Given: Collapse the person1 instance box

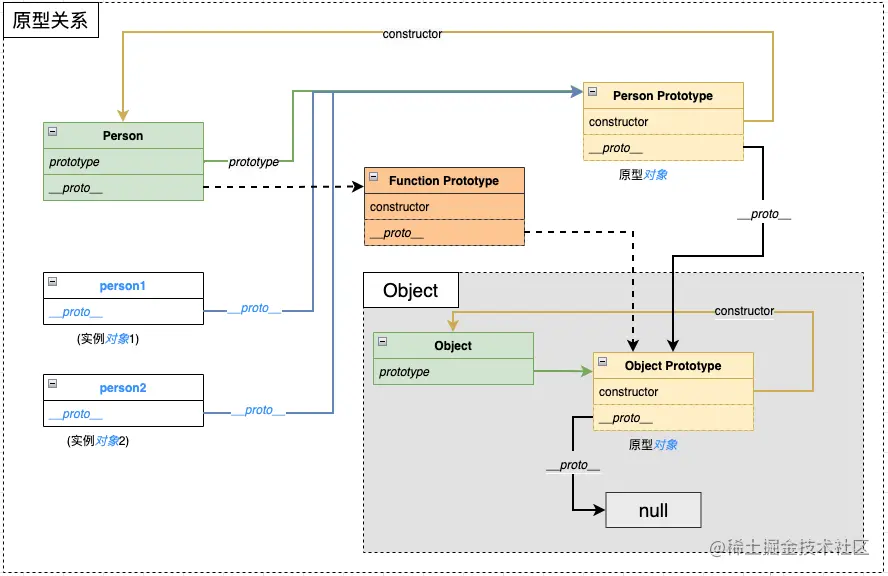Looking at the screenshot, I should (x=53, y=281).
